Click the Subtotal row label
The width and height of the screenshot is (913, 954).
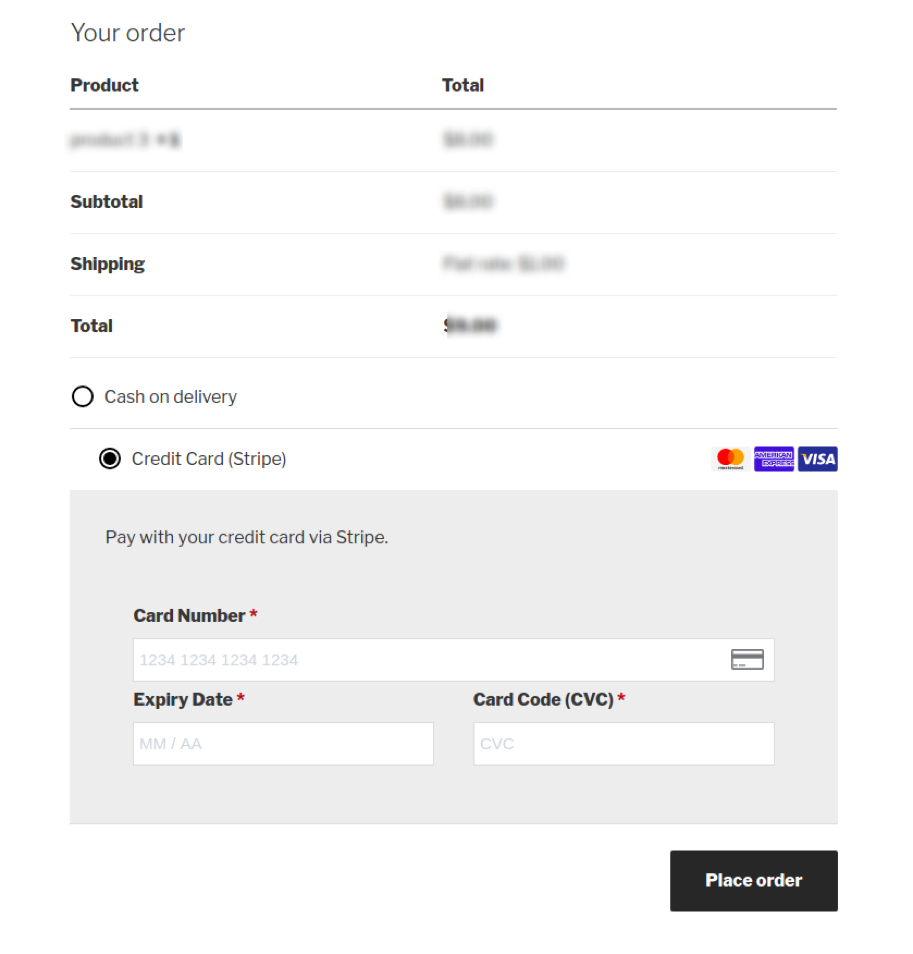point(106,202)
